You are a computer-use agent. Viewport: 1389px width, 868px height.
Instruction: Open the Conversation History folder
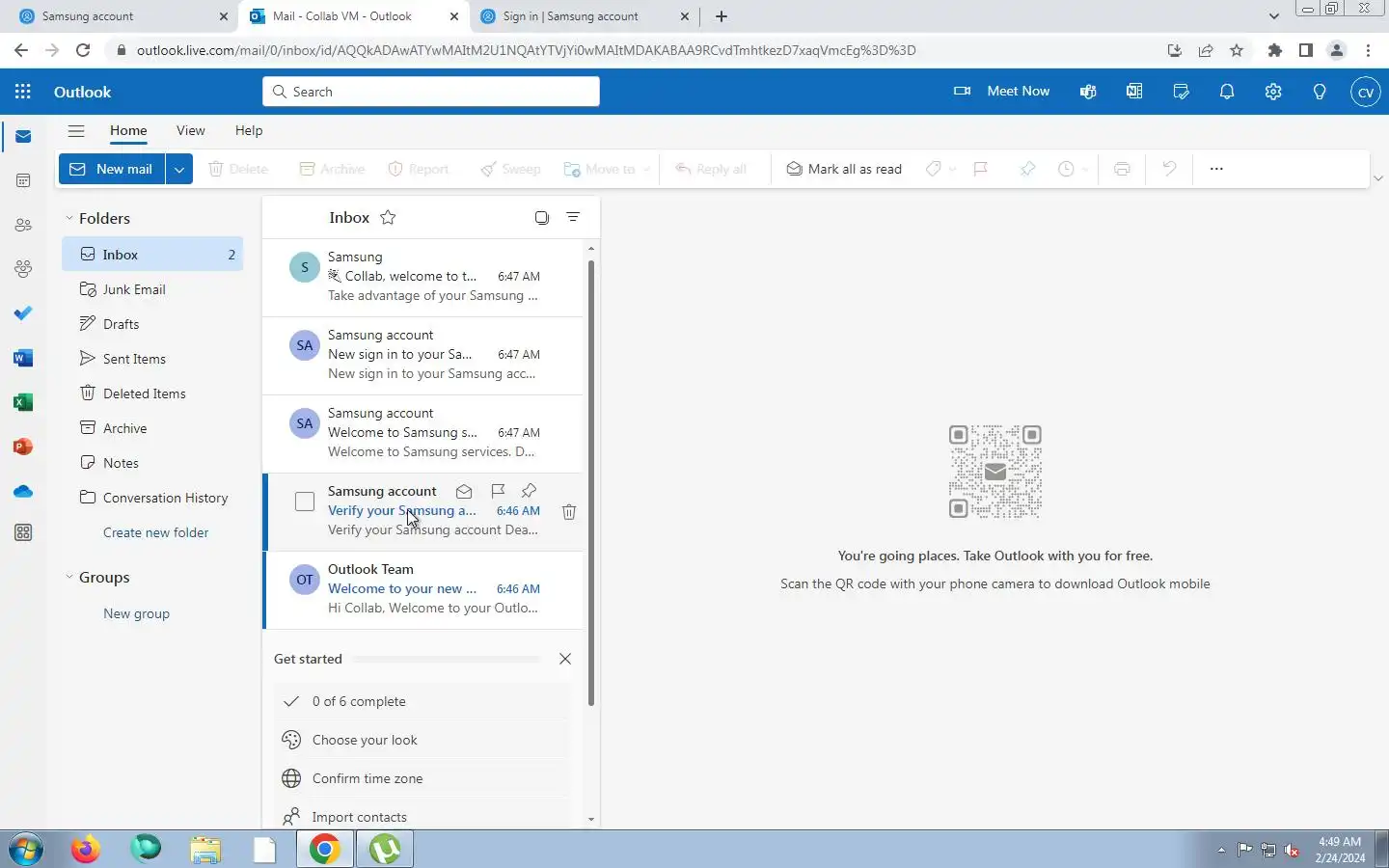point(152,498)
